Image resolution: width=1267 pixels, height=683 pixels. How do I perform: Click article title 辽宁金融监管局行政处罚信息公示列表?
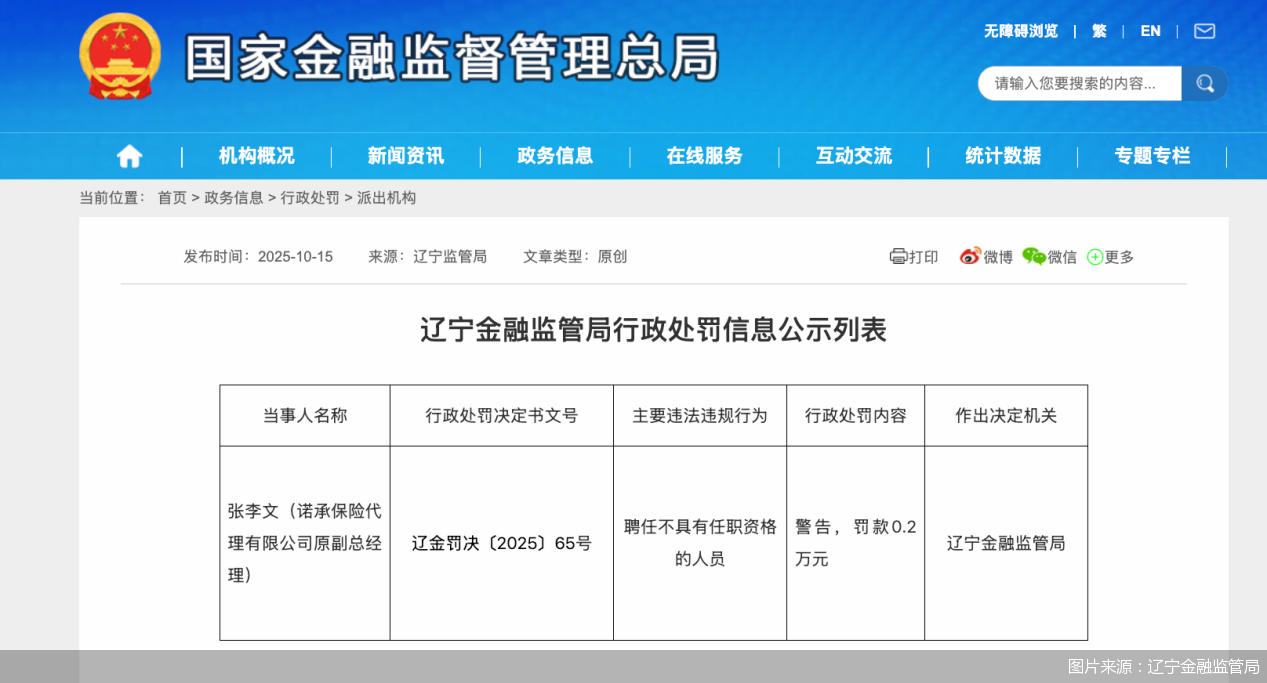pyautogui.click(x=654, y=329)
